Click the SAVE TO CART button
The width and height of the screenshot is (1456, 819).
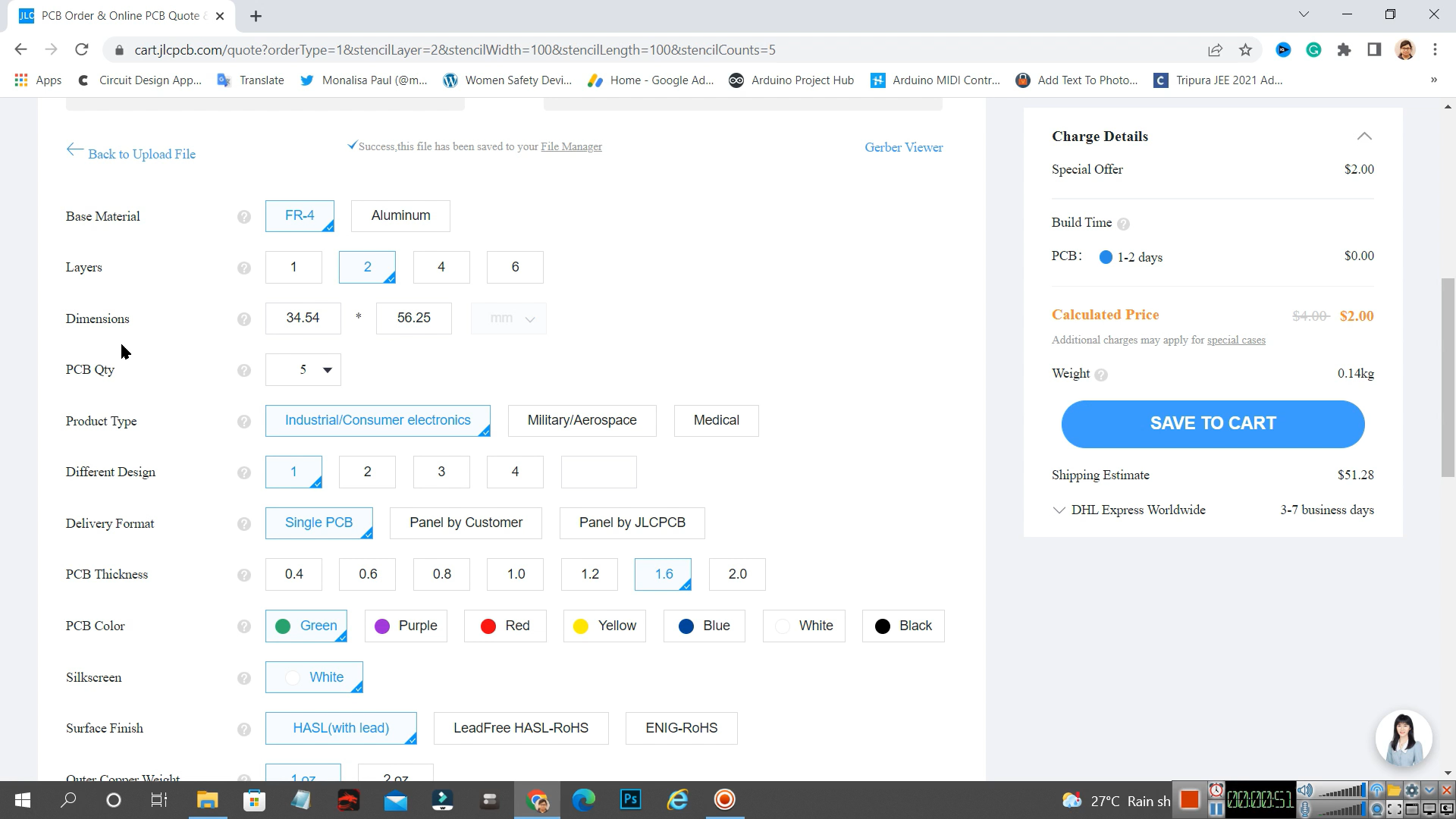coord(1213,423)
